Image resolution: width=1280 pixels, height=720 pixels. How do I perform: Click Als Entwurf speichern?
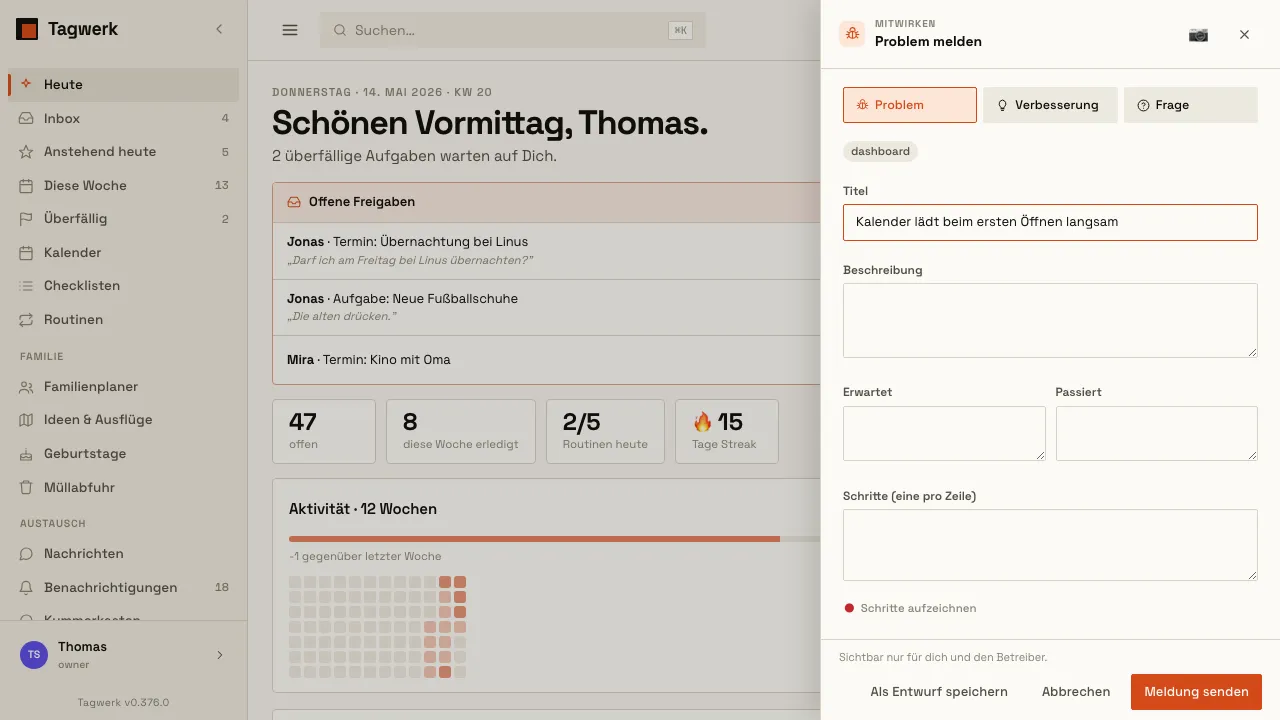click(x=939, y=692)
